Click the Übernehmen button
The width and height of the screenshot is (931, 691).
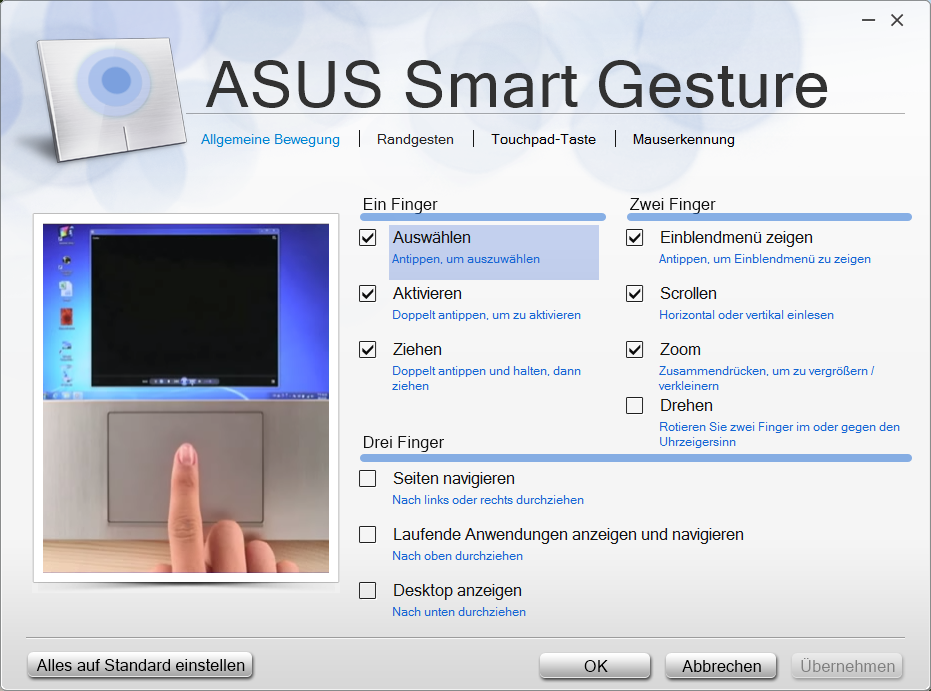tap(847, 666)
